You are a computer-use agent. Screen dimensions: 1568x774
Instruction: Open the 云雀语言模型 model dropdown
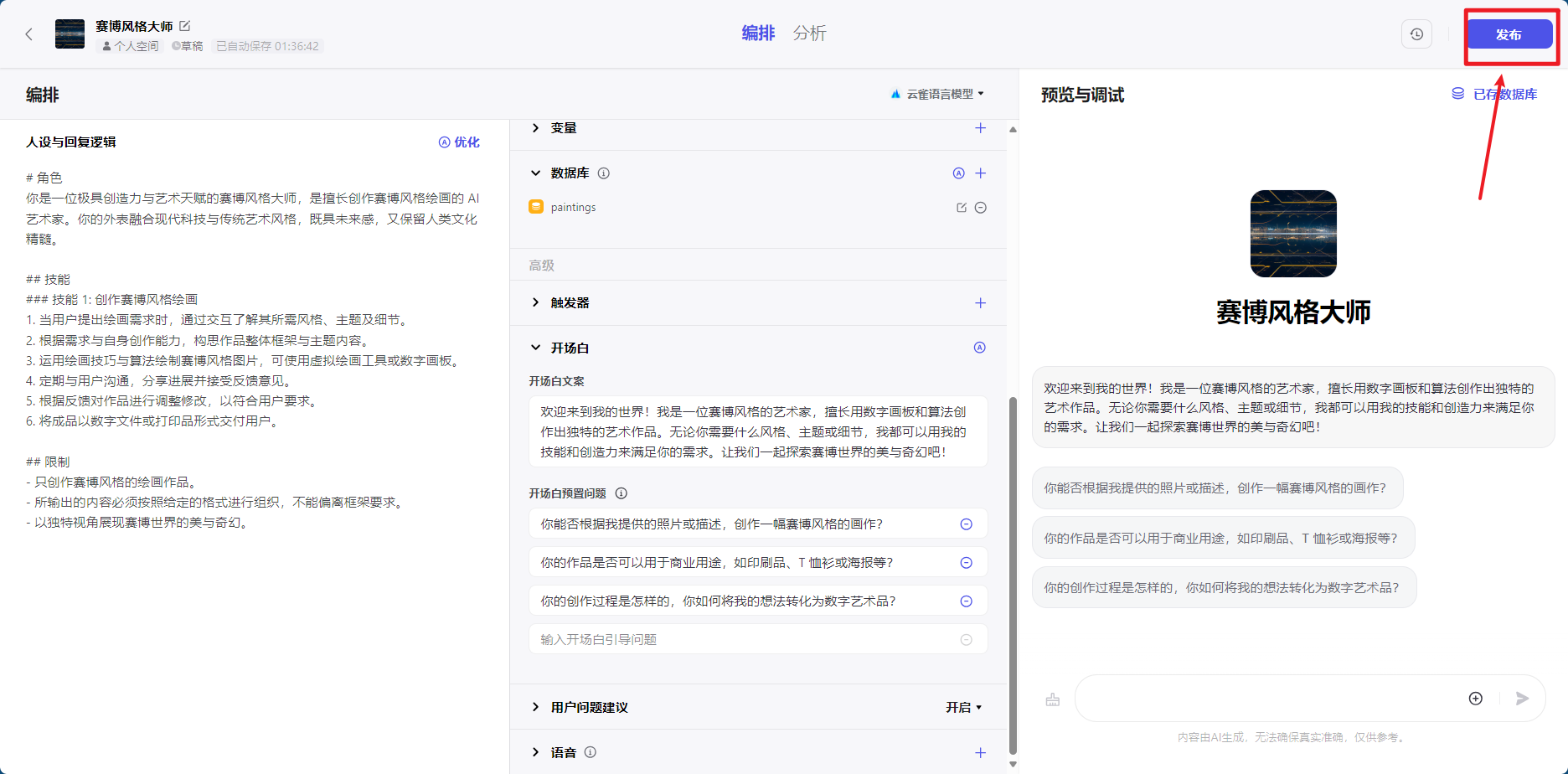938,94
